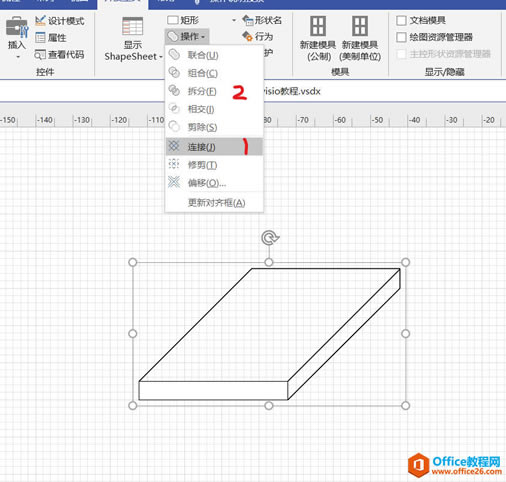The image size is (506, 482).
Task: Create New Stencil Metric (新建模具 公制)
Action: (x=318, y=39)
